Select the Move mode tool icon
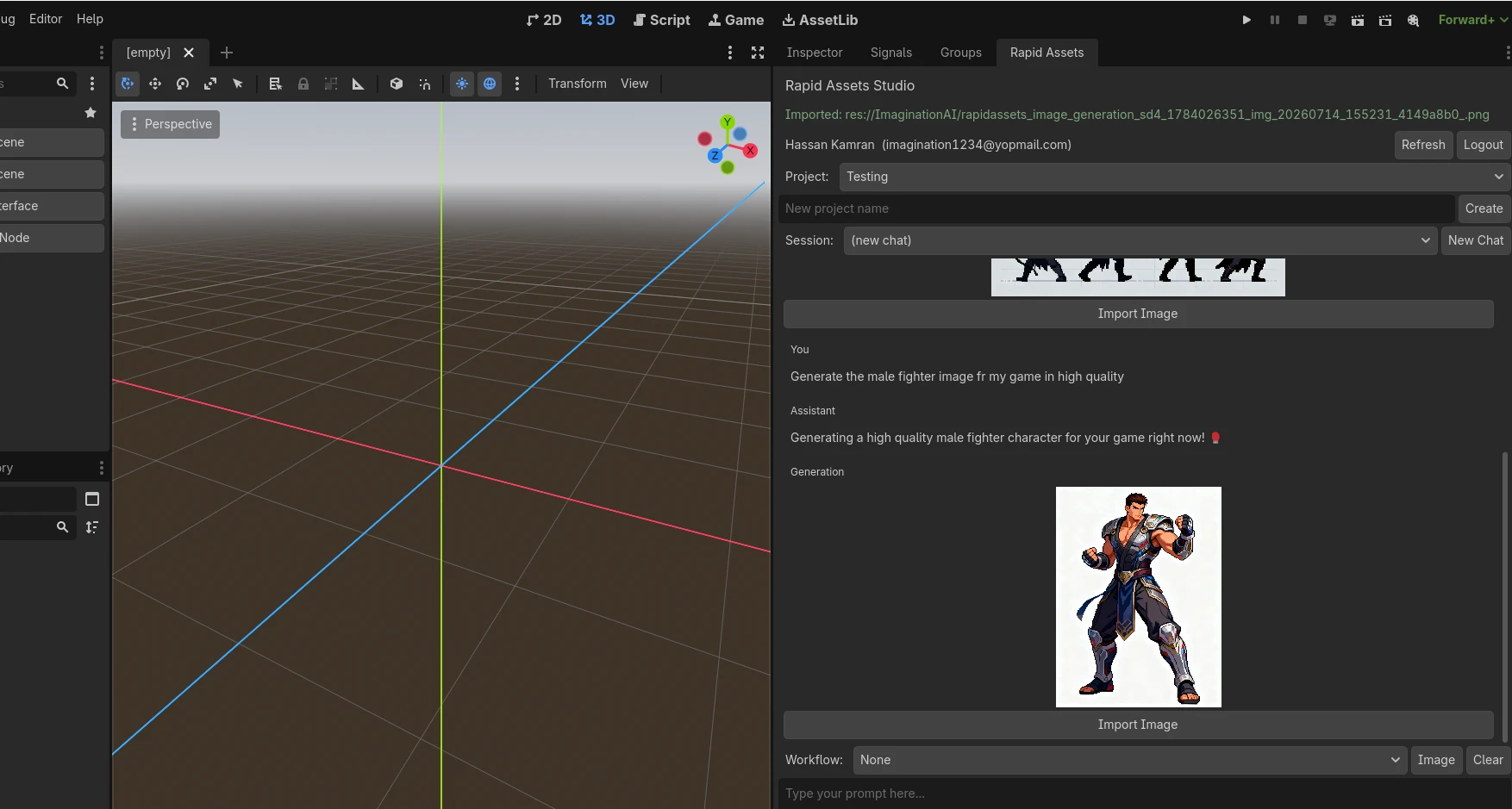1512x809 pixels. coord(155,84)
